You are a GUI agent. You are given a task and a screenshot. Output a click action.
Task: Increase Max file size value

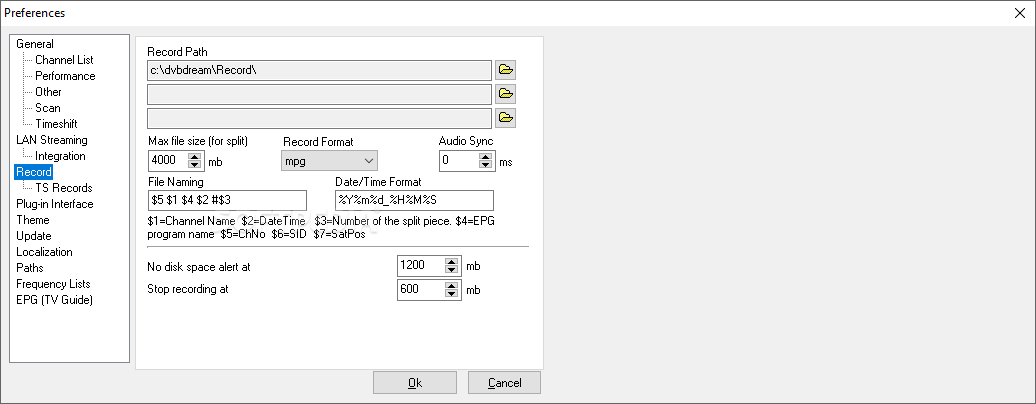194,157
